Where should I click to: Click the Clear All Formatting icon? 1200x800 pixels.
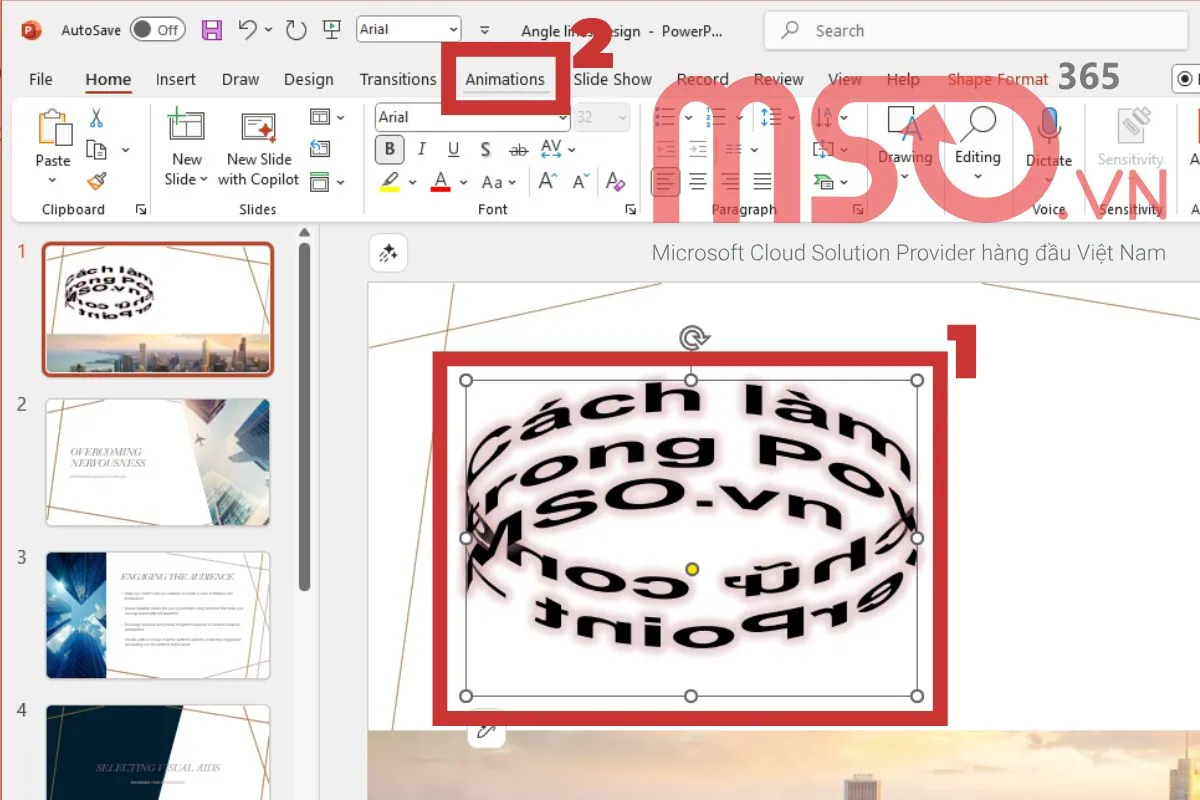(616, 182)
